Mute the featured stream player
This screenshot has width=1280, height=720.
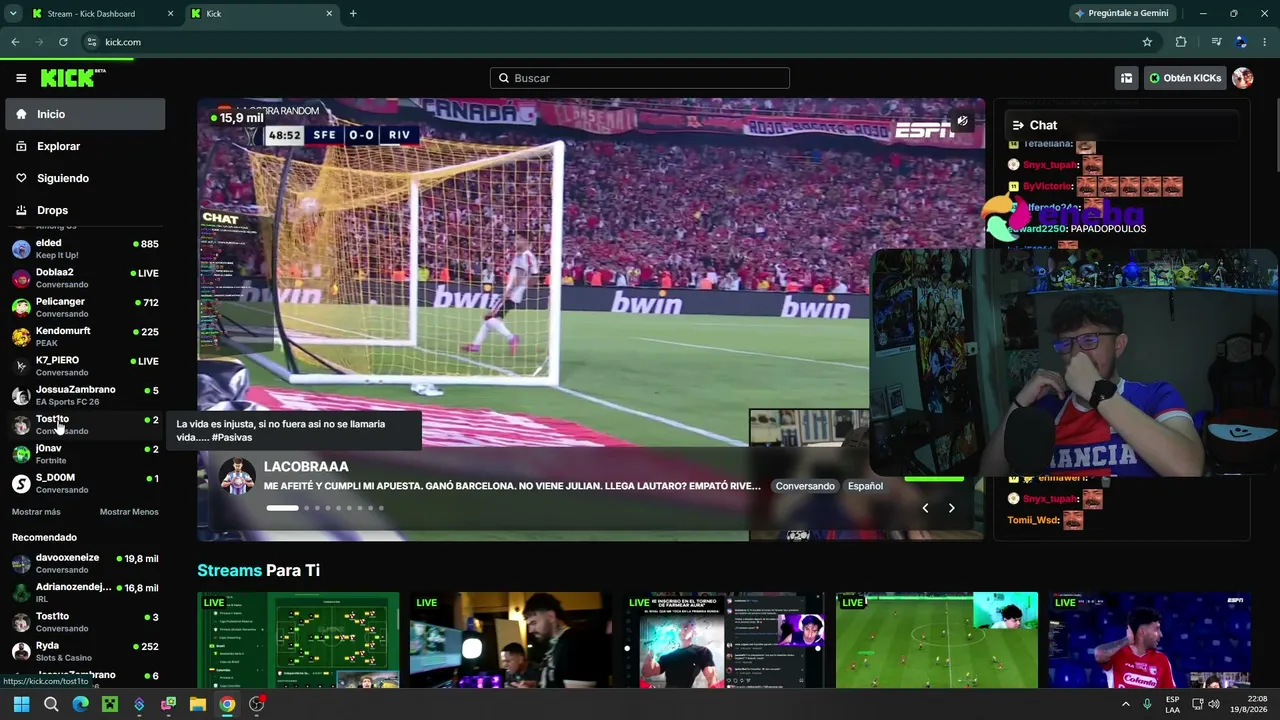pos(962,121)
